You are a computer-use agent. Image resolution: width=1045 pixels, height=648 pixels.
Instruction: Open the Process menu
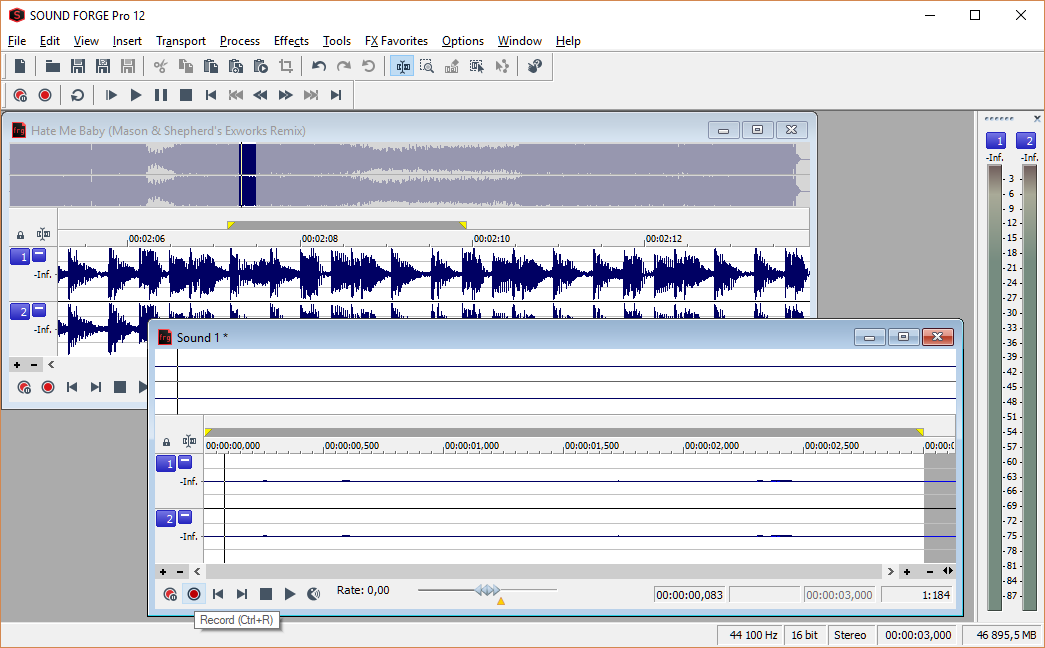[239, 41]
